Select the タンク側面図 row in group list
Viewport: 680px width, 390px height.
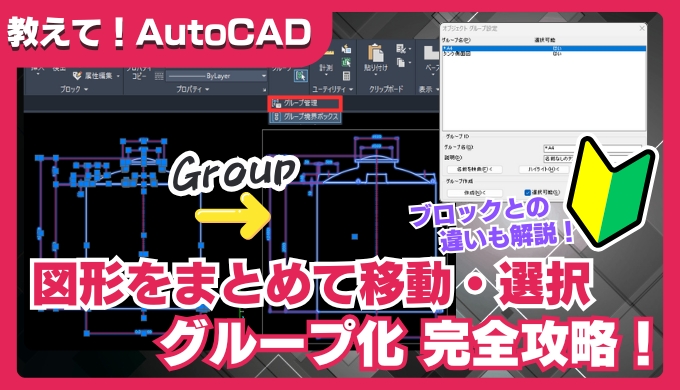[x=544, y=54]
